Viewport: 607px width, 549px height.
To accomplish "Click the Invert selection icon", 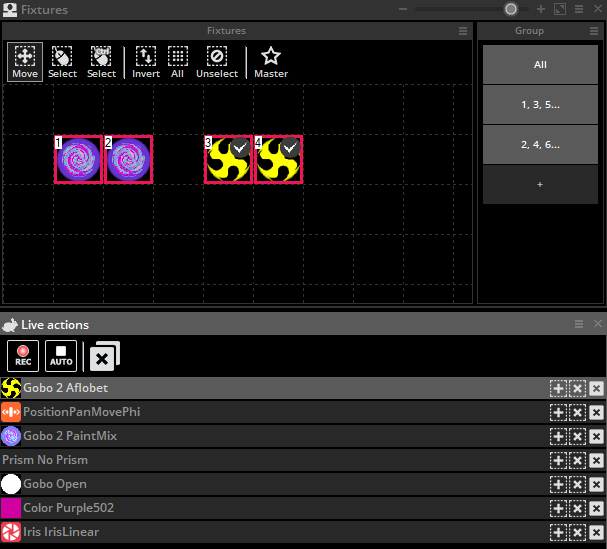I will (146, 61).
